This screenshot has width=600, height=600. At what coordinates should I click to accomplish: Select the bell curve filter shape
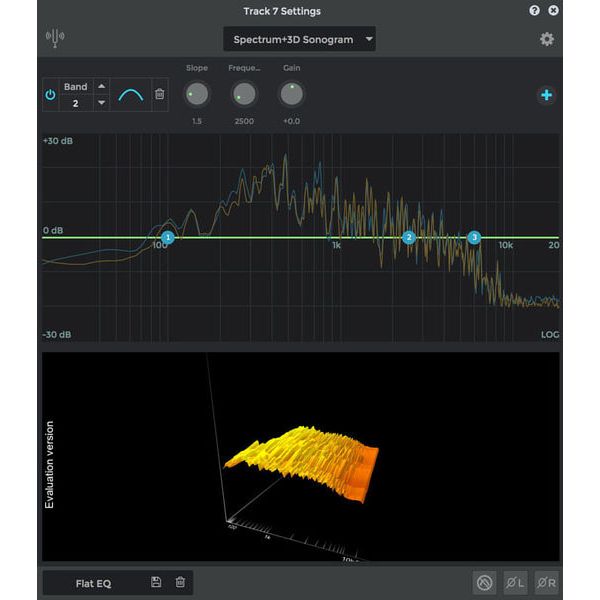tap(131, 95)
